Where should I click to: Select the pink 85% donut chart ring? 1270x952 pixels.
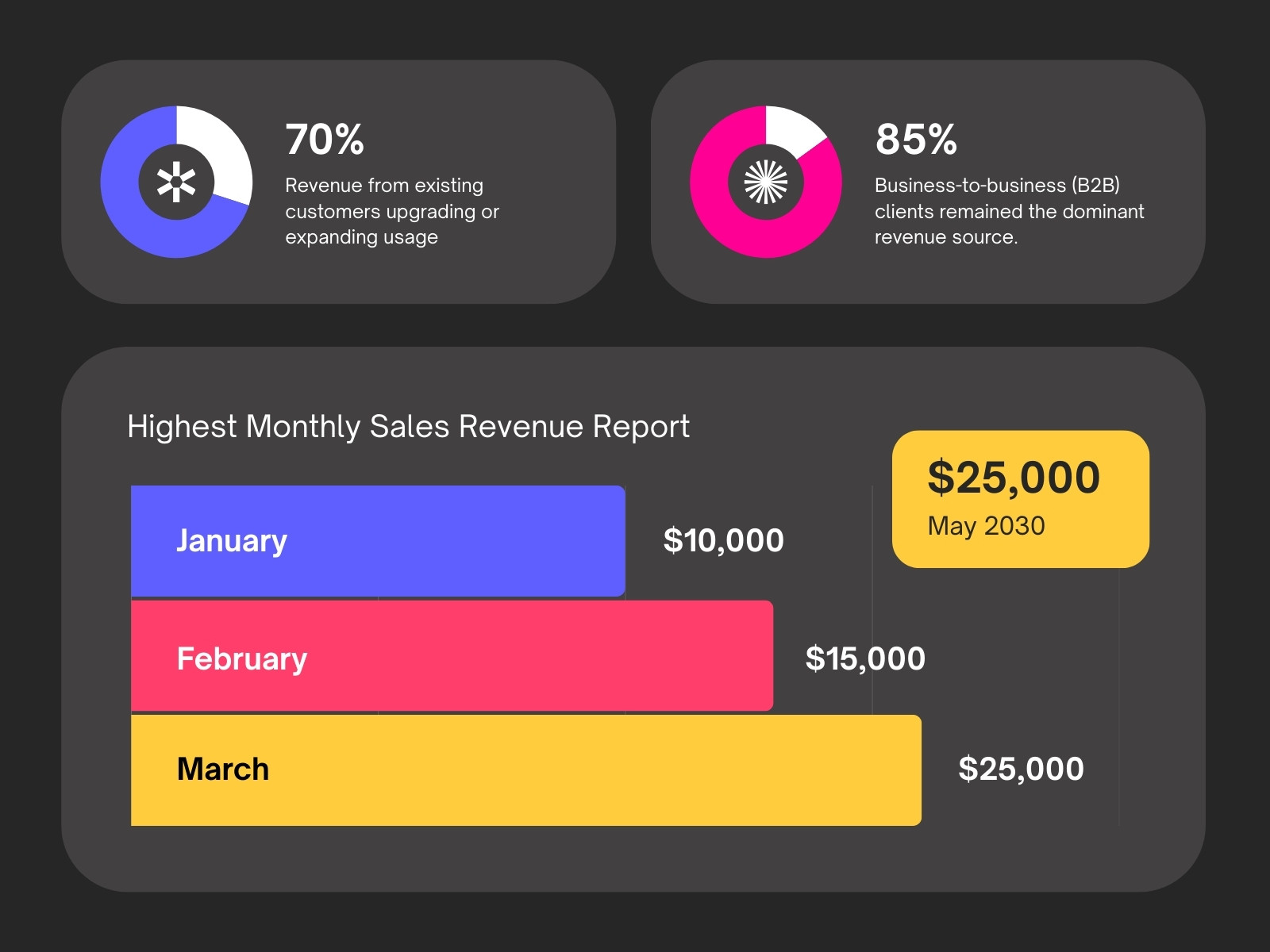point(766,182)
